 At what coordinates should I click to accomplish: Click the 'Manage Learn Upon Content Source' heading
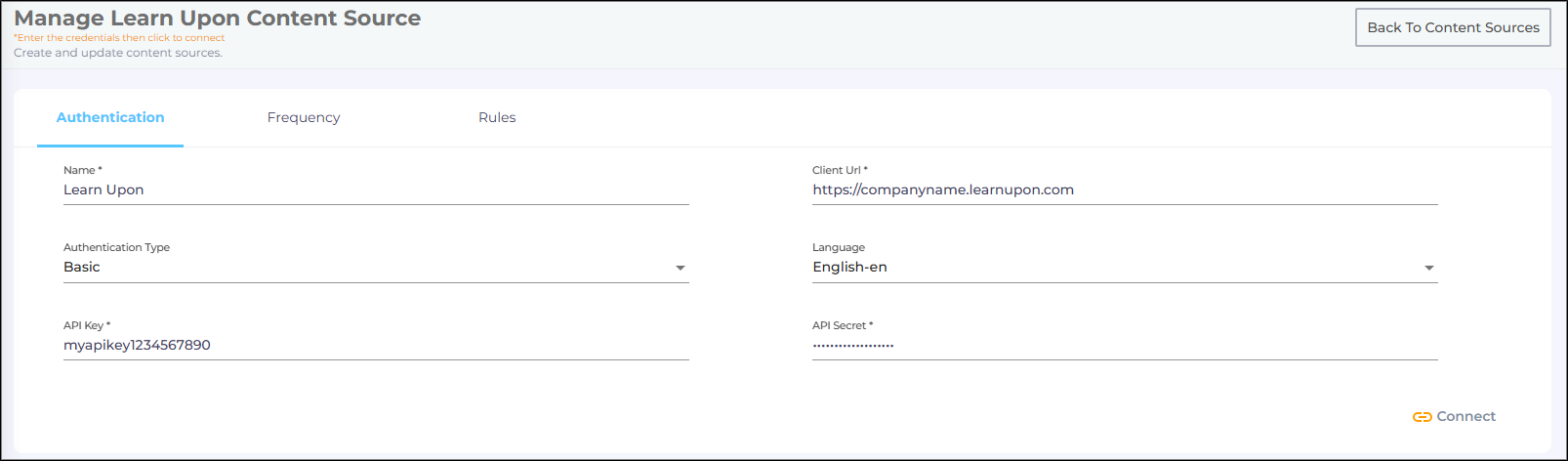(217, 19)
